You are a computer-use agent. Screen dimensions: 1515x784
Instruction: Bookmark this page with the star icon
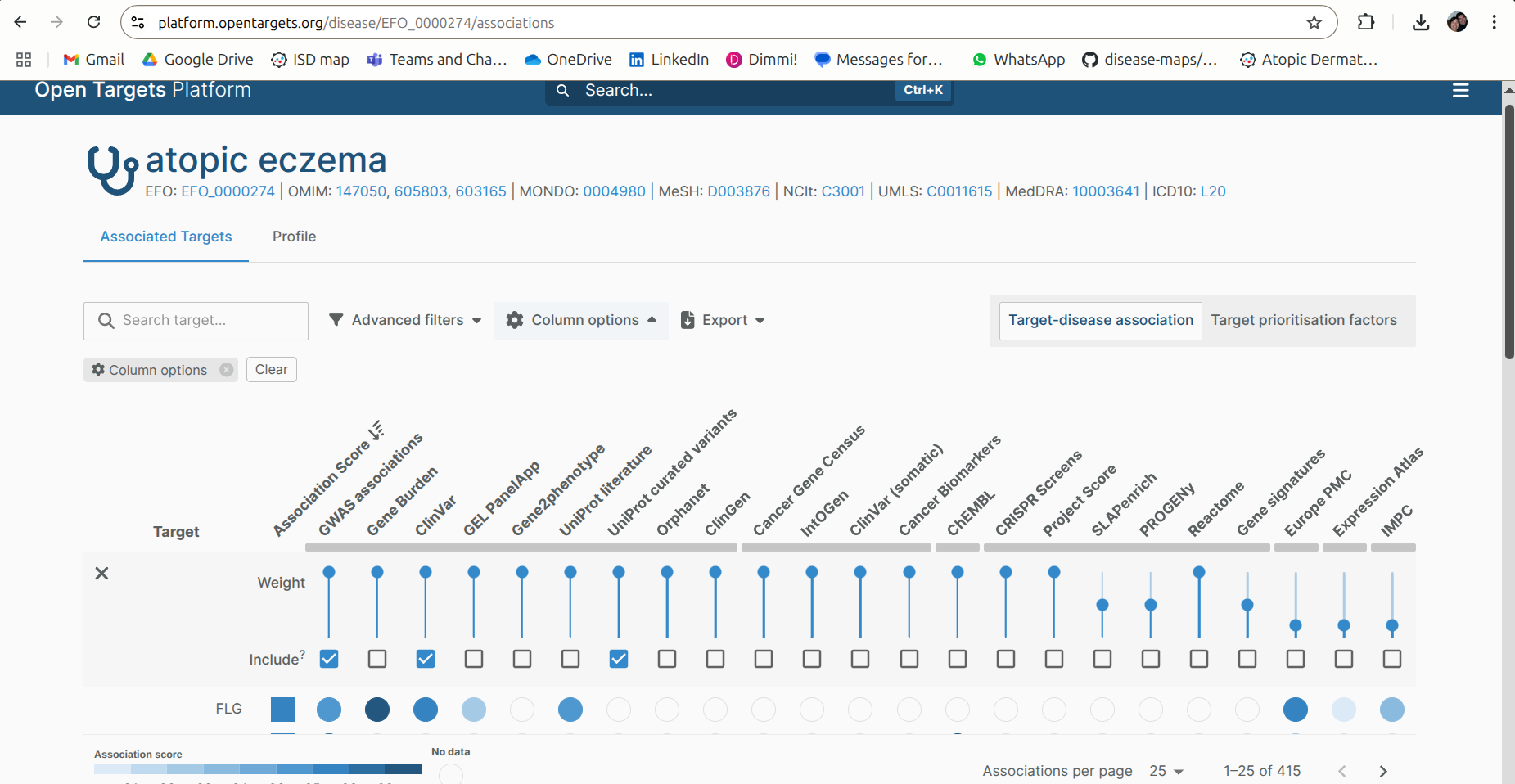coord(1314,23)
